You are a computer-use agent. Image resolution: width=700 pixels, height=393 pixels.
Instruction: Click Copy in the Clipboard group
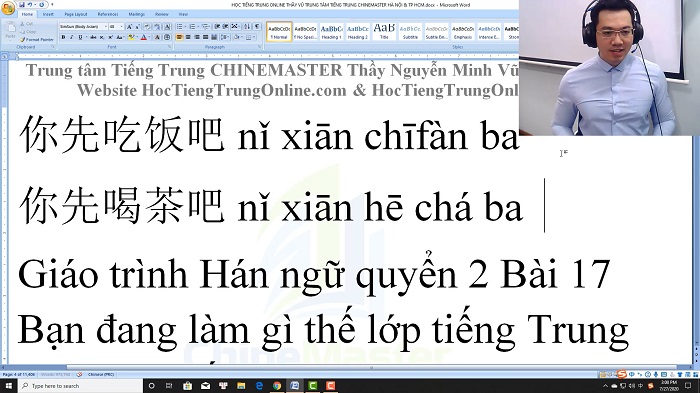click(x=28, y=32)
